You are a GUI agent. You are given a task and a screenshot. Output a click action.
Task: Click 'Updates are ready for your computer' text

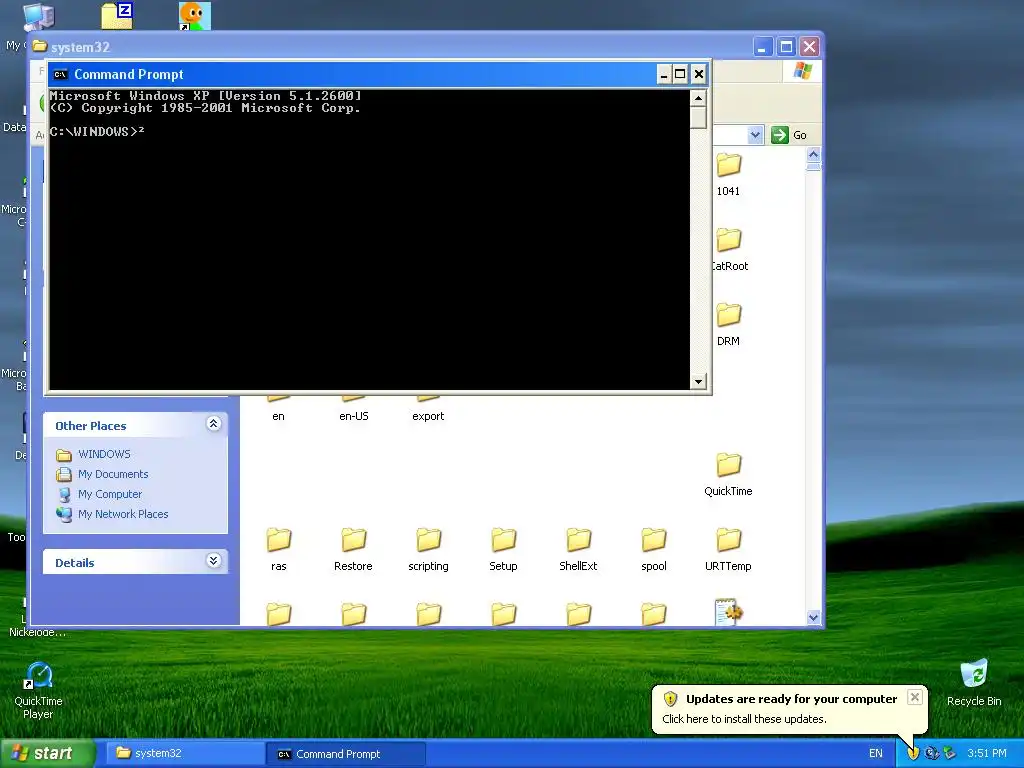(792, 699)
